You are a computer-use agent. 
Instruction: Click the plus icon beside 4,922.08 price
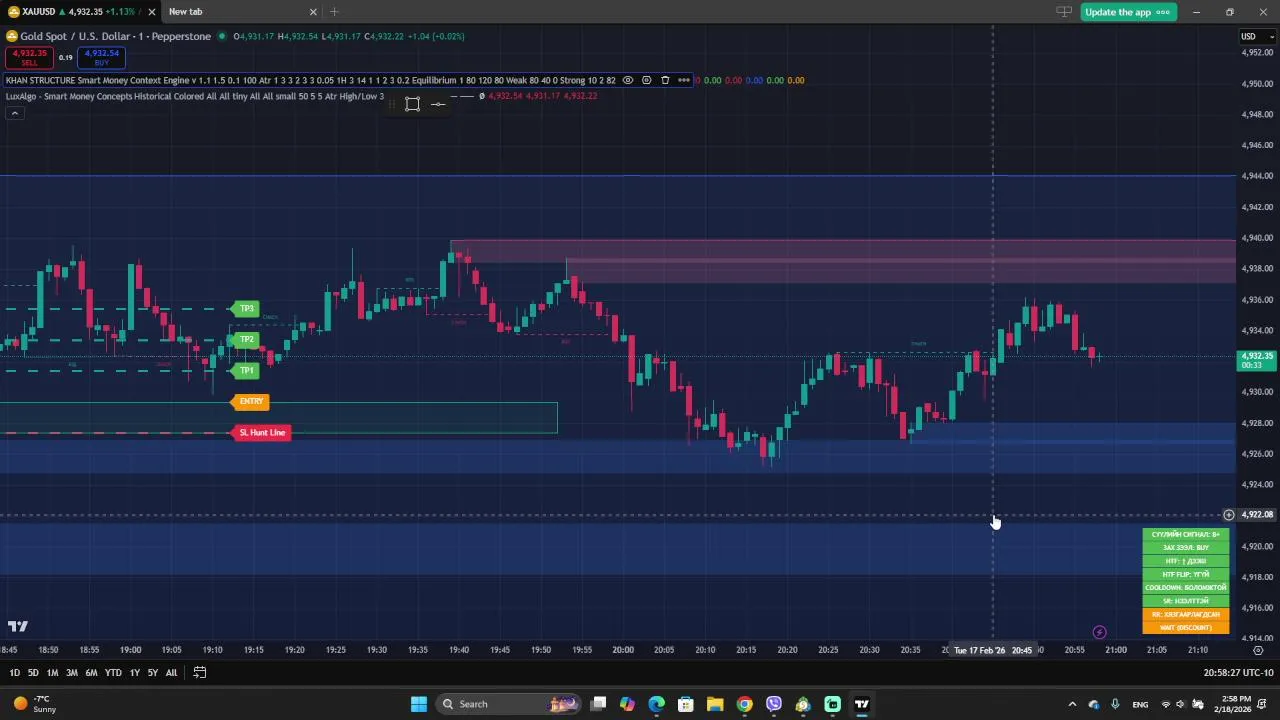(1229, 515)
